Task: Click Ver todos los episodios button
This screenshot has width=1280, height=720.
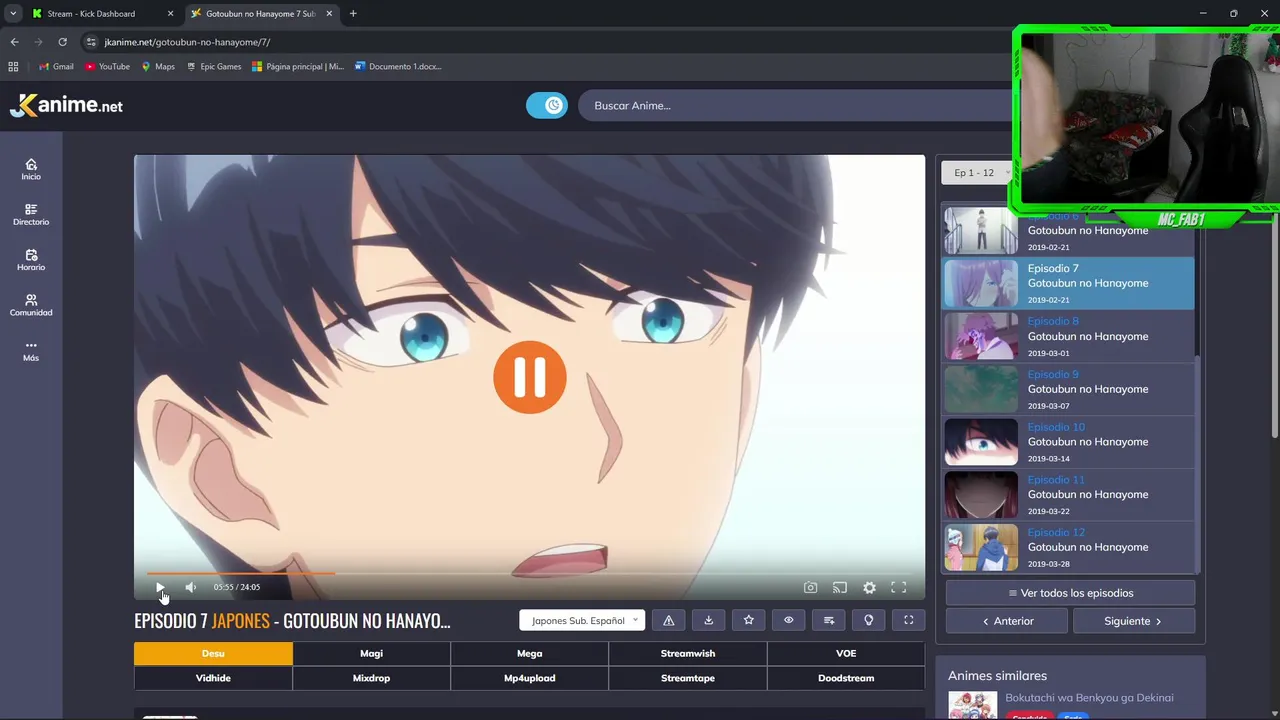Action: point(1070,593)
